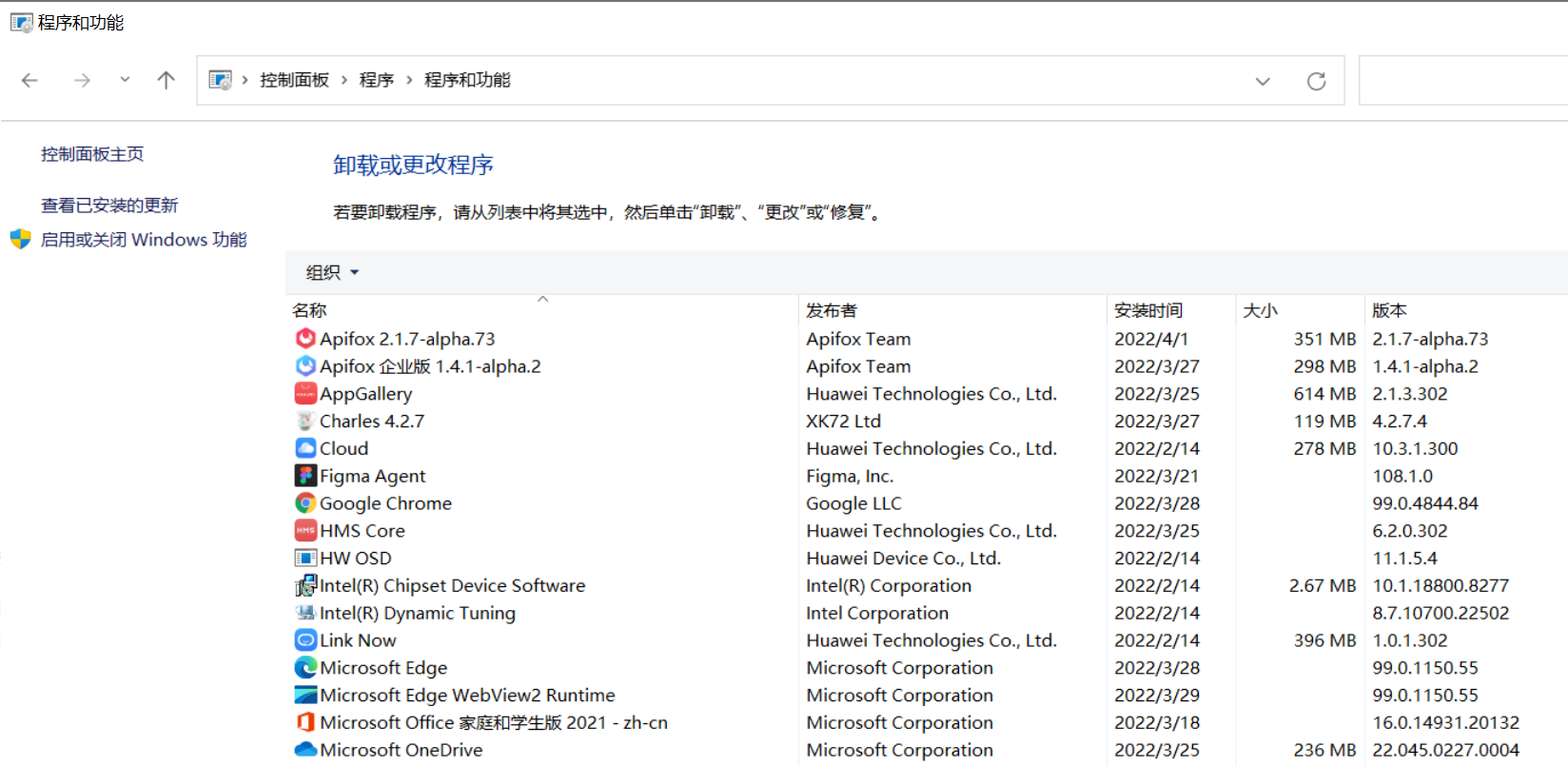The width and height of the screenshot is (1568, 766).
Task: Click the HMS Core icon
Action: point(305,530)
